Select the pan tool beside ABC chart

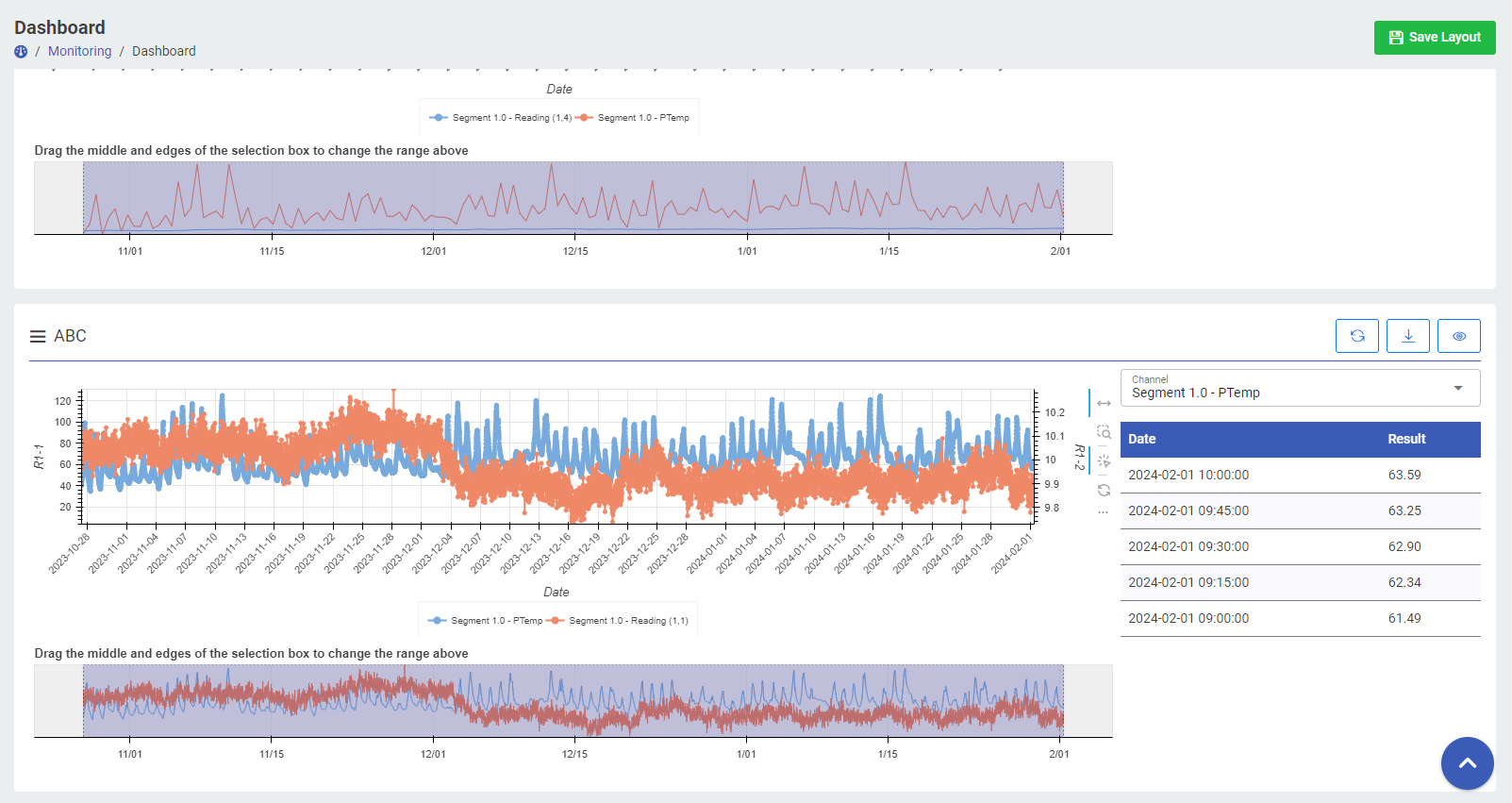1104,404
